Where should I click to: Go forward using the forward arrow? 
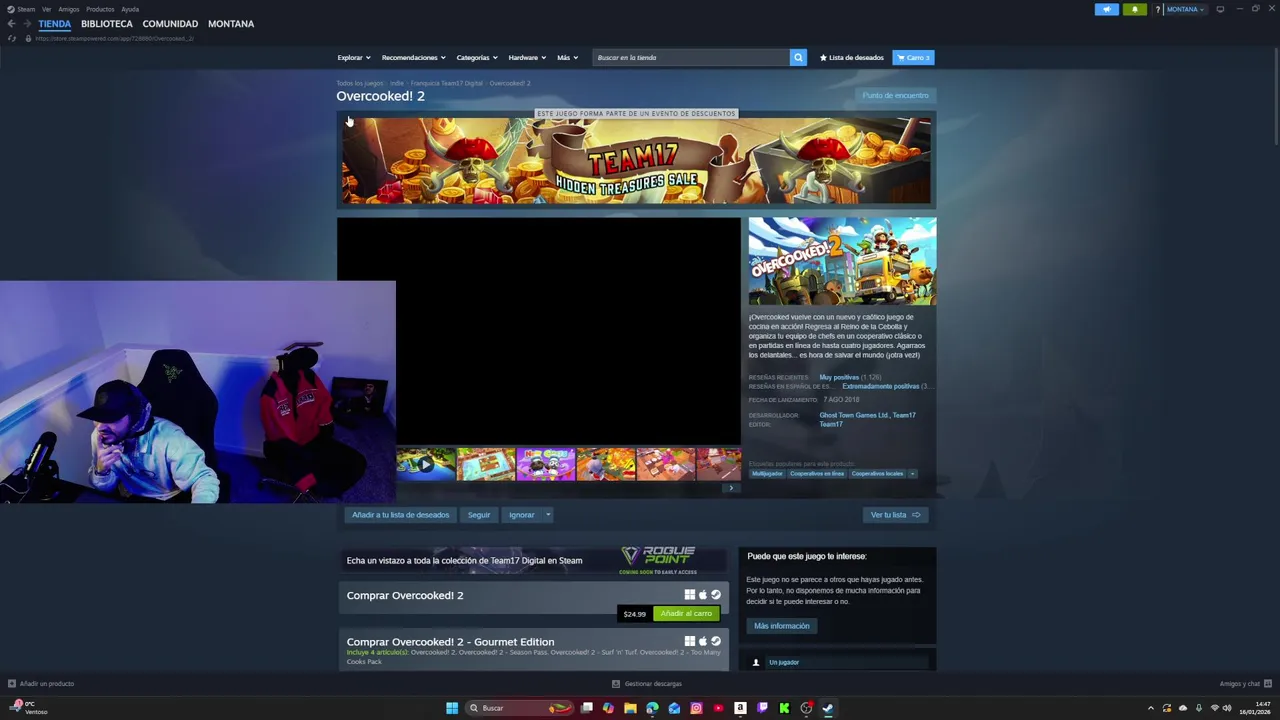[26, 23]
